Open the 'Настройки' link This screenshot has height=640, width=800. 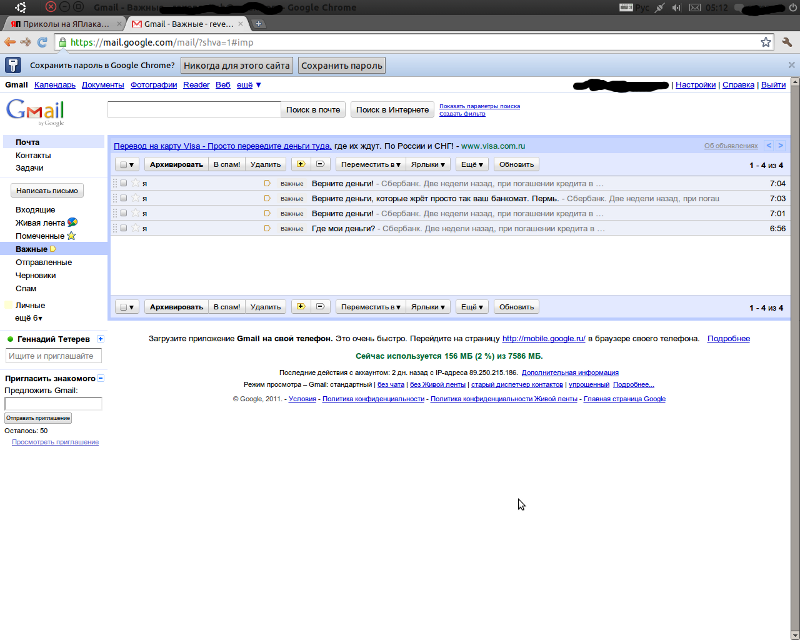[x=695, y=85]
